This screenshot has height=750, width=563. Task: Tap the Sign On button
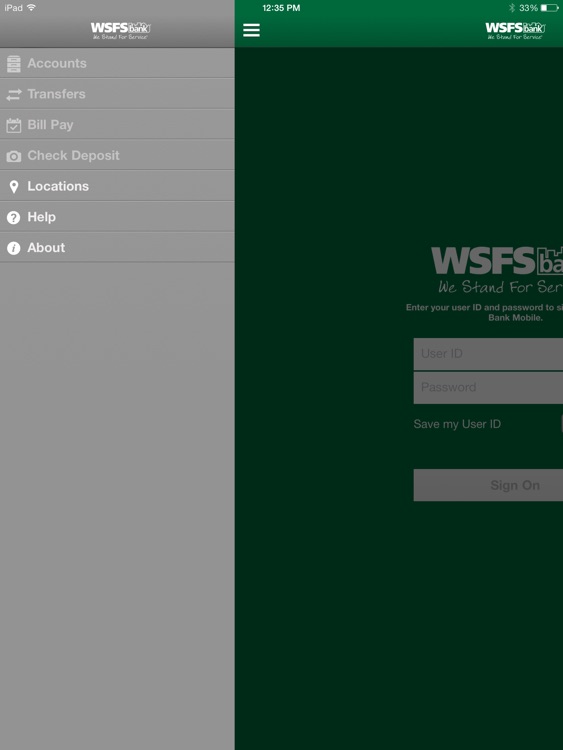click(488, 485)
